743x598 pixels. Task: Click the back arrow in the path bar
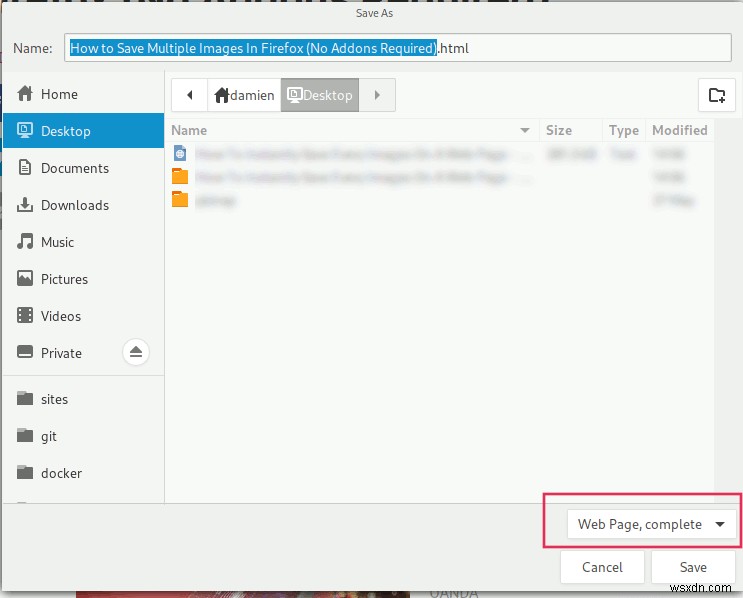(190, 95)
